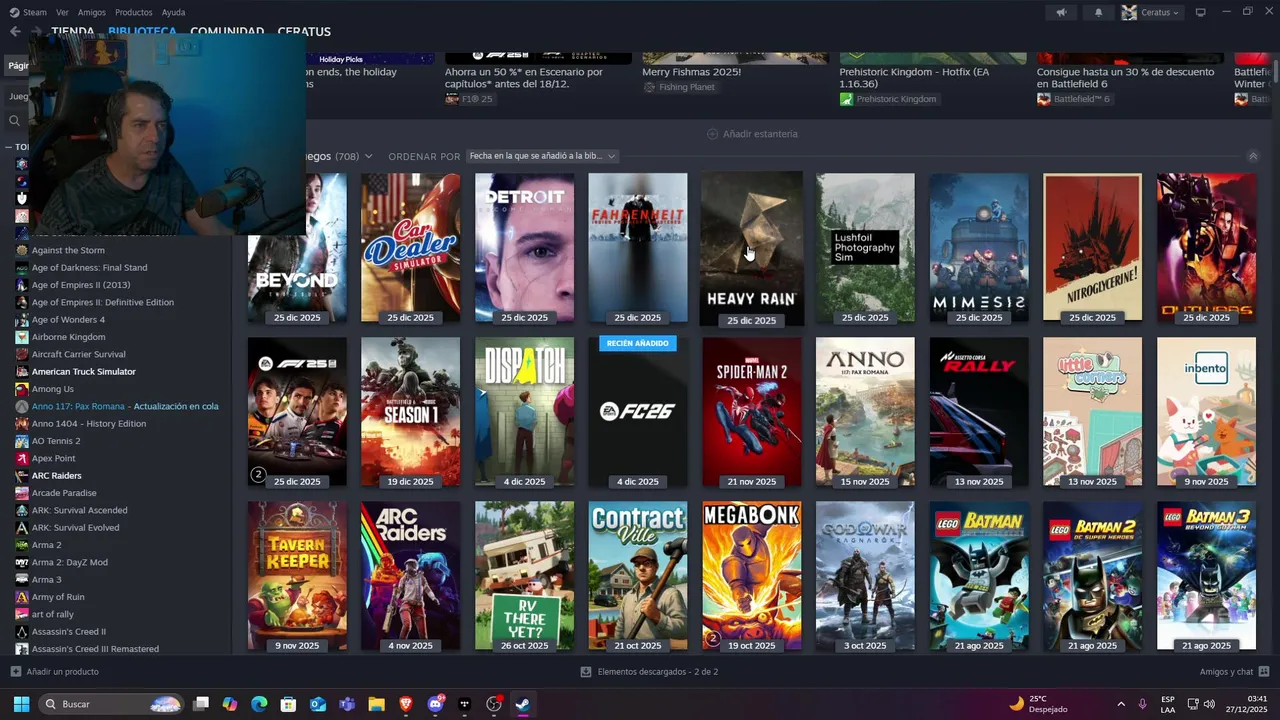
Task: Expand the games count (708) dropdown chevron
Action: click(368, 156)
